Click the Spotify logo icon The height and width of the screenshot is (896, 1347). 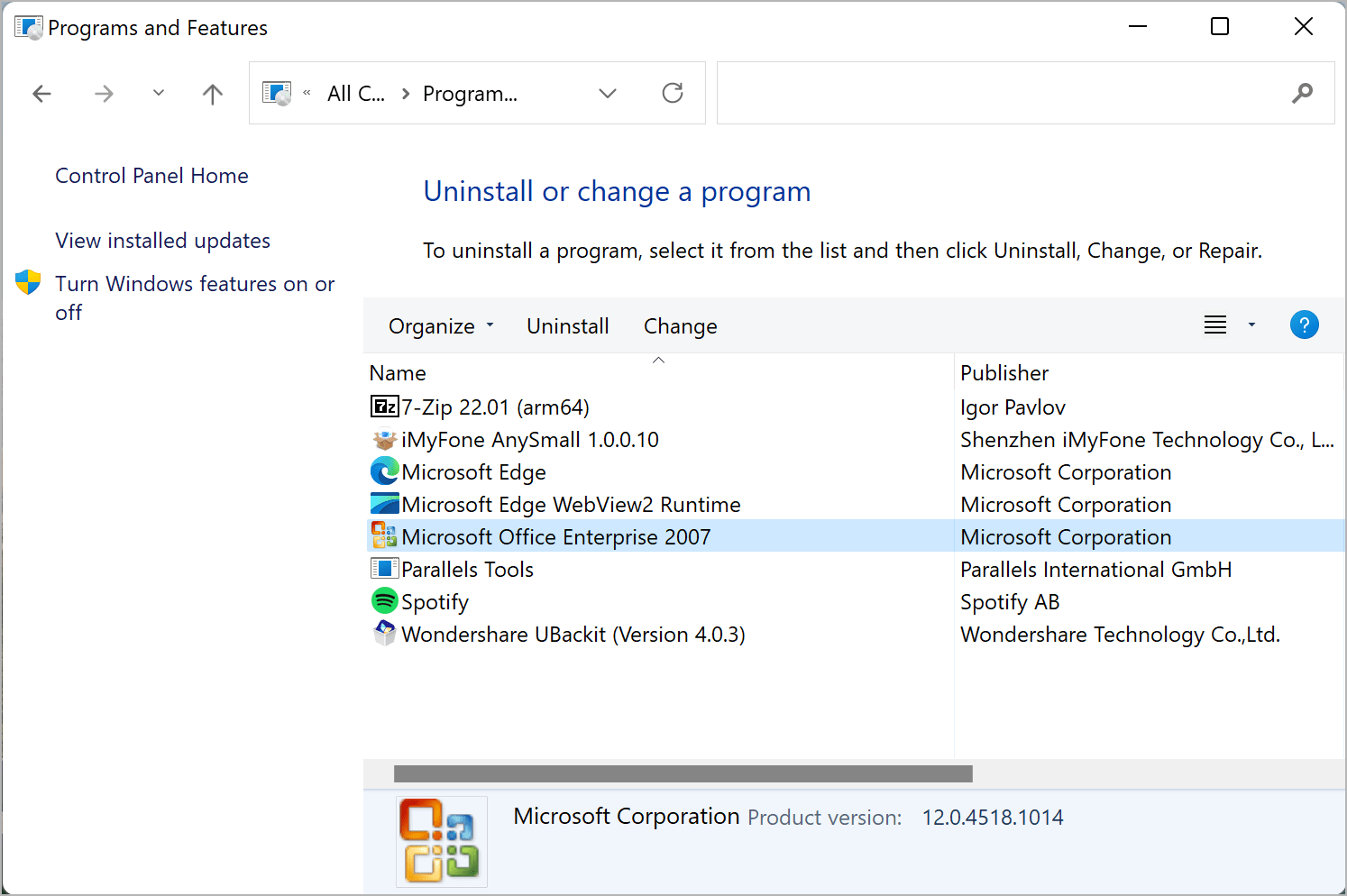coord(384,600)
